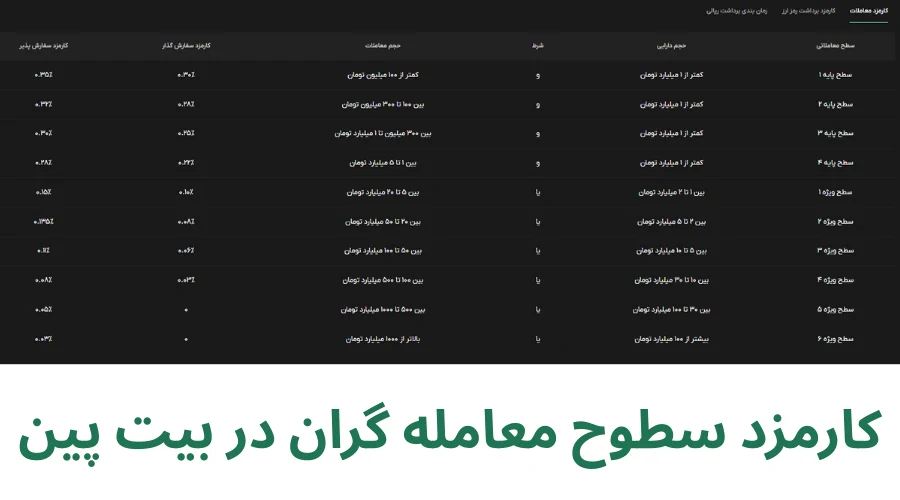900x500 pixels.
Task: Click asset volume بین ۱ تا ۲ میلیارد تومان
Action: pos(671,192)
